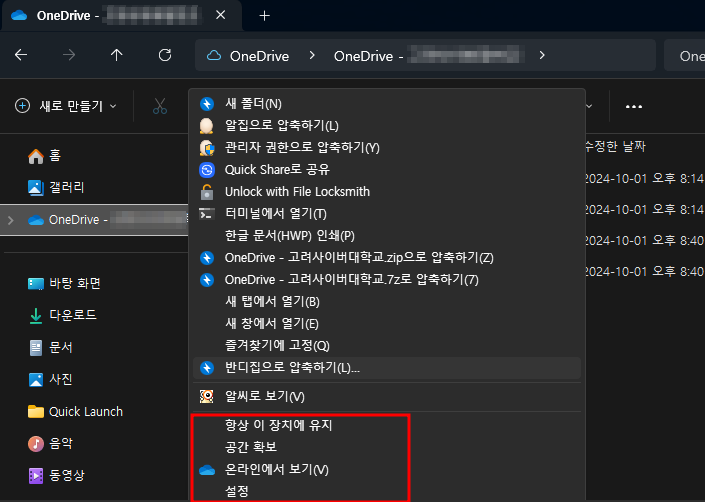Click the Forward navigation arrow
Image resolution: width=705 pixels, height=502 pixels.
pos(69,55)
